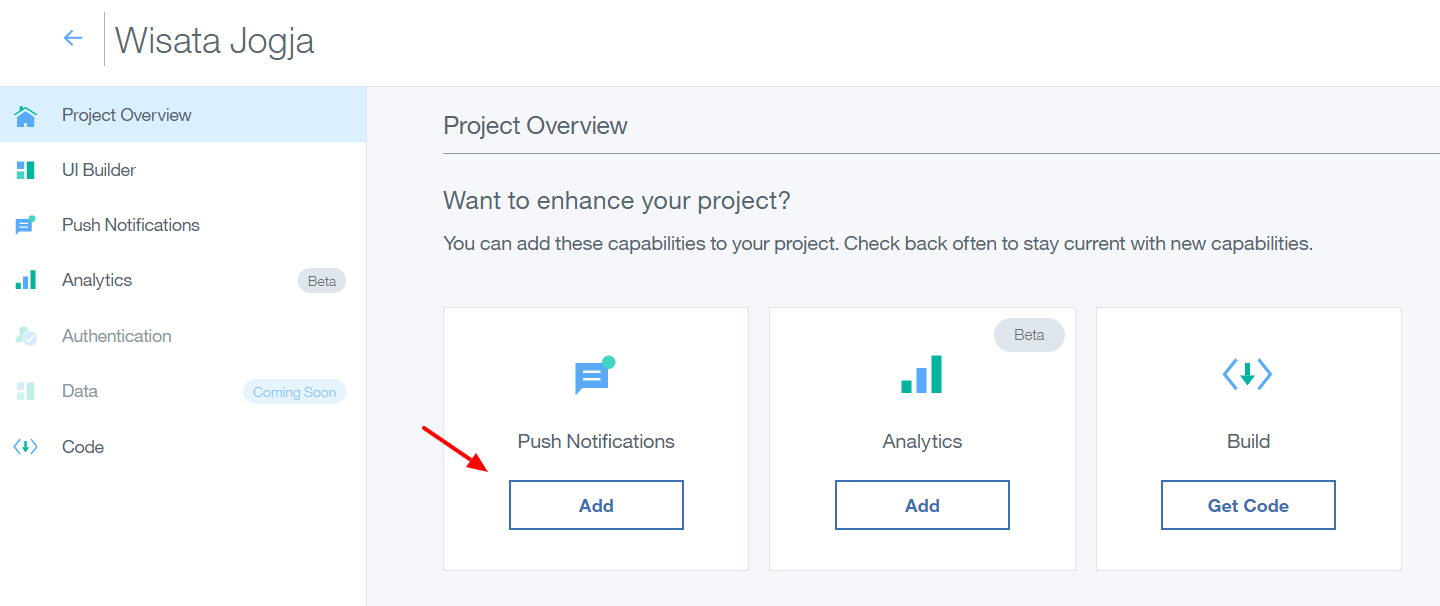Open Push Notifications in the sidebar
The image size is (1440, 606).
pos(131,225)
